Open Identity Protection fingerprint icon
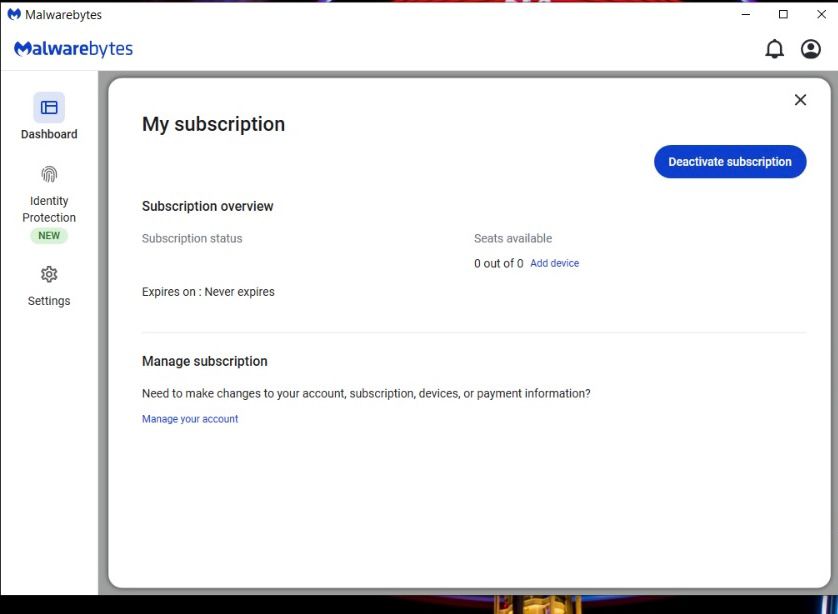The width and height of the screenshot is (838, 614). point(49,174)
